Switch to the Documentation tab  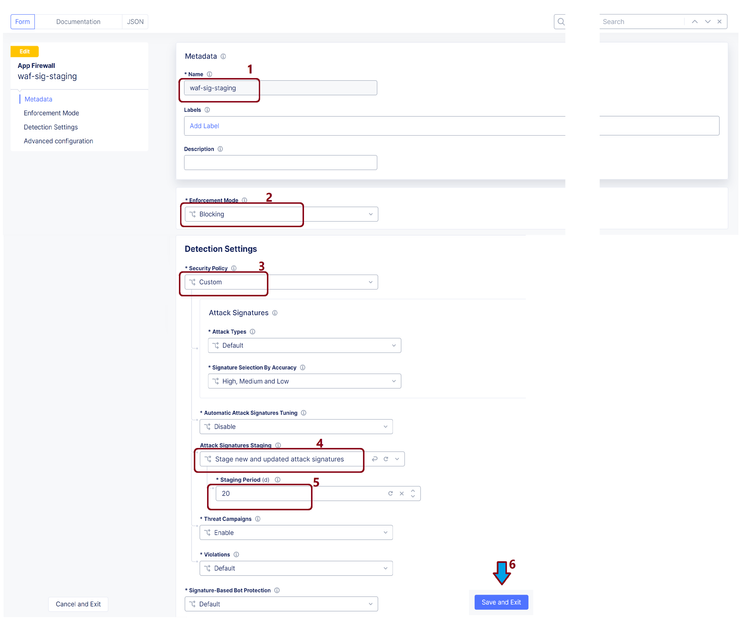click(x=78, y=21)
